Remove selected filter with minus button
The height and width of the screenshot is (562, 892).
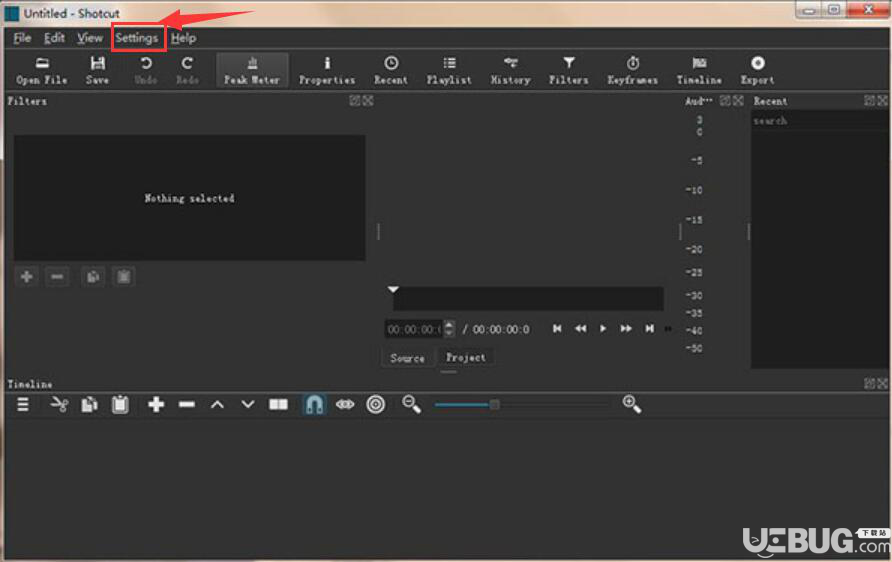tap(57, 277)
